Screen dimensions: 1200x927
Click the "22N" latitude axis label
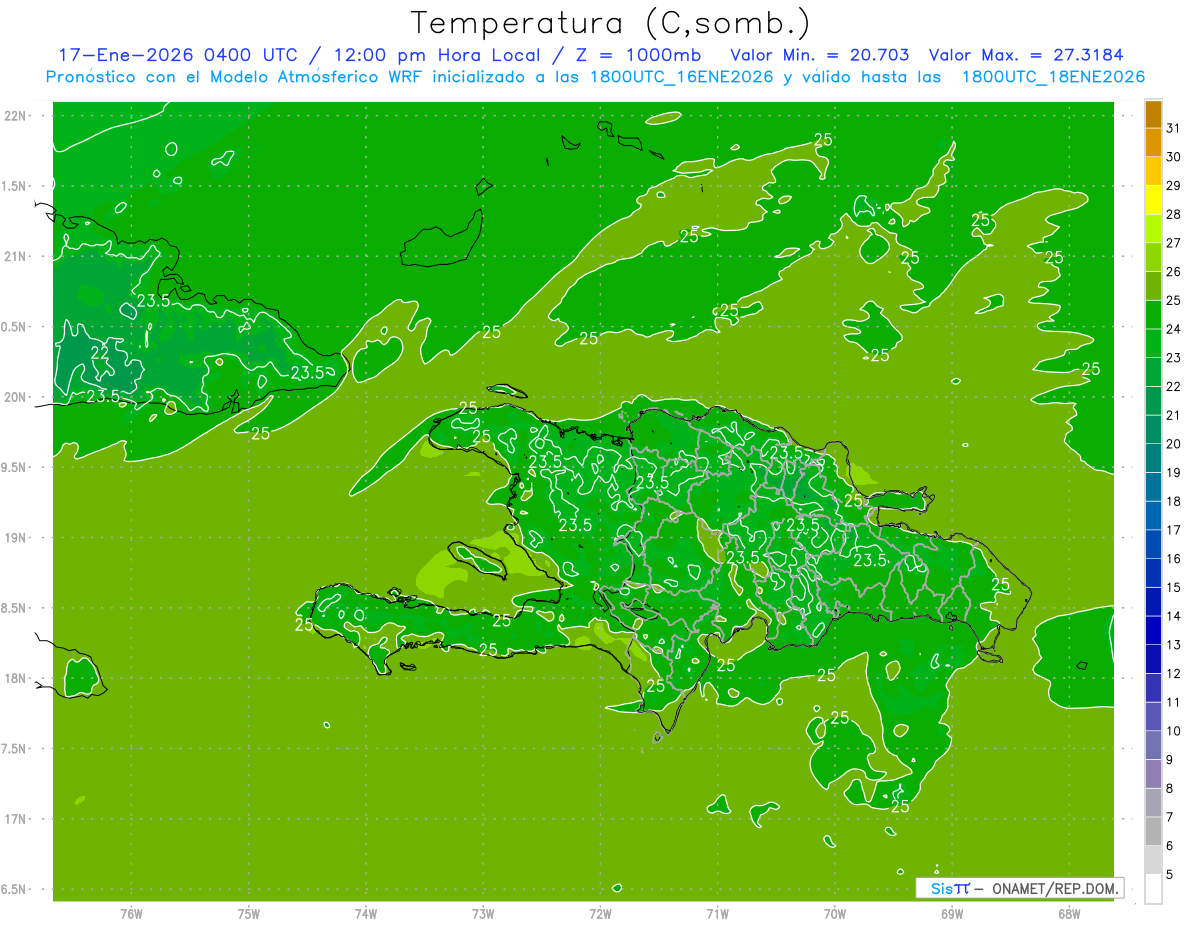(17, 116)
